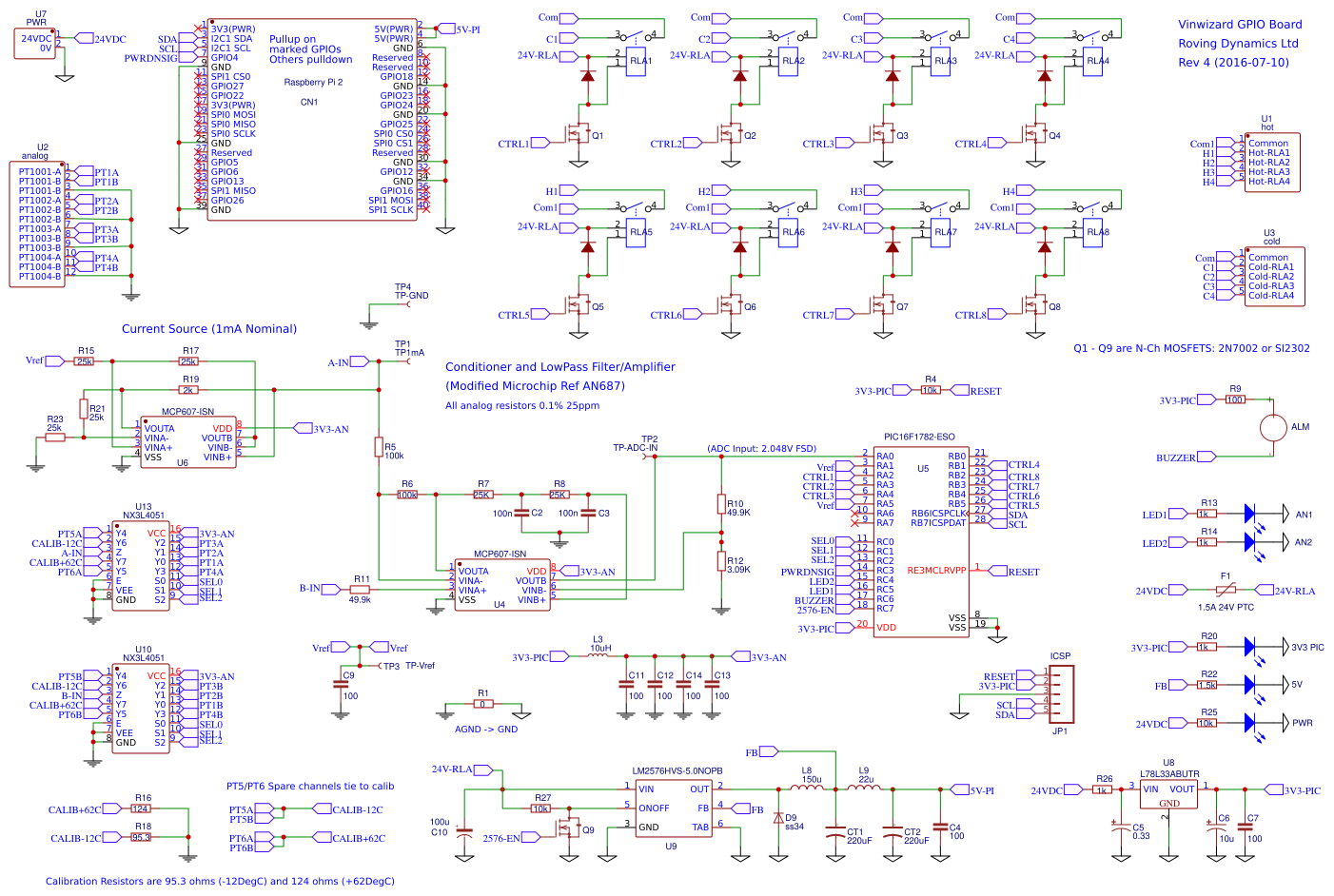Viewport: 1334px width, 896px height.
Task: Click the 'AGND -> GND' label
Action: pos(486,730)
